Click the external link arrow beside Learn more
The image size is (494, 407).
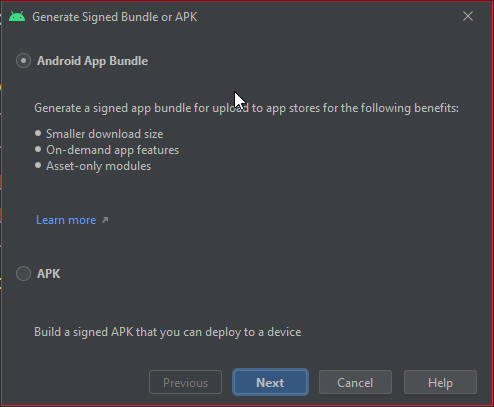click(x=105, y=220)
